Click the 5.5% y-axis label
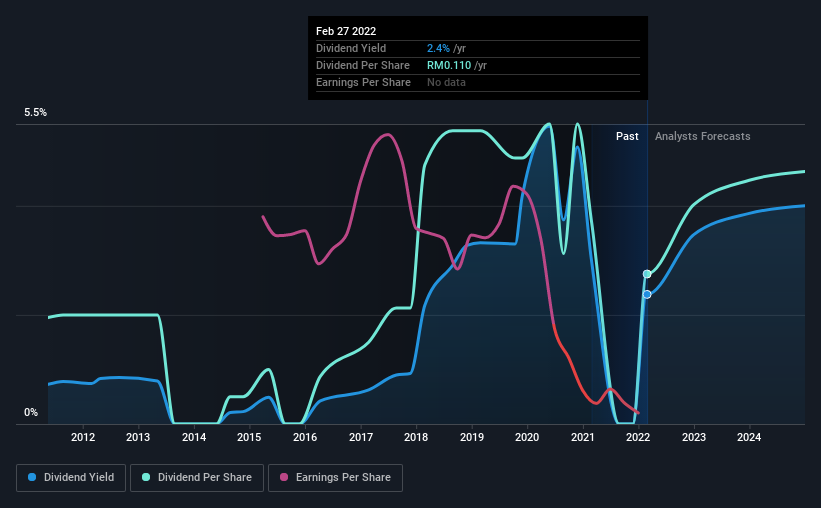 pyautogui.click(x=36, y=113)
